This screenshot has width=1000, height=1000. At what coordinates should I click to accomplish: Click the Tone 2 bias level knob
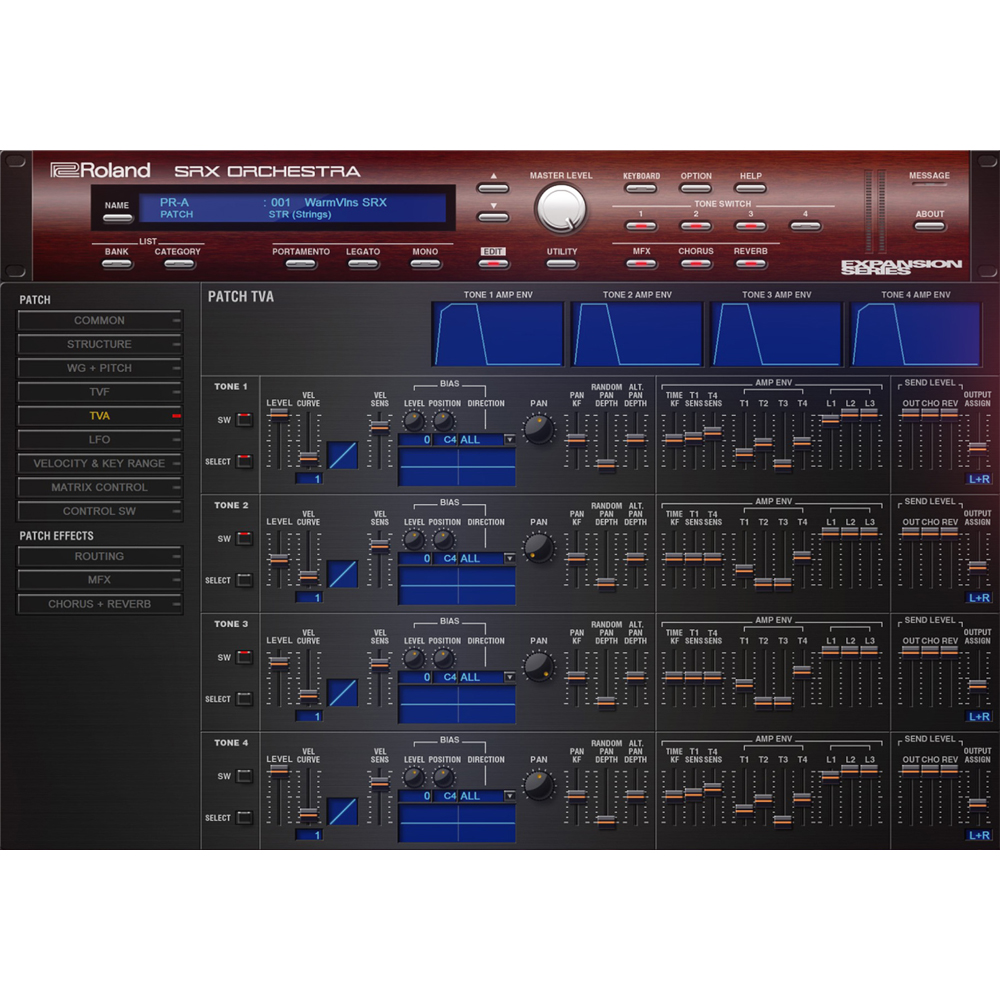414,540
